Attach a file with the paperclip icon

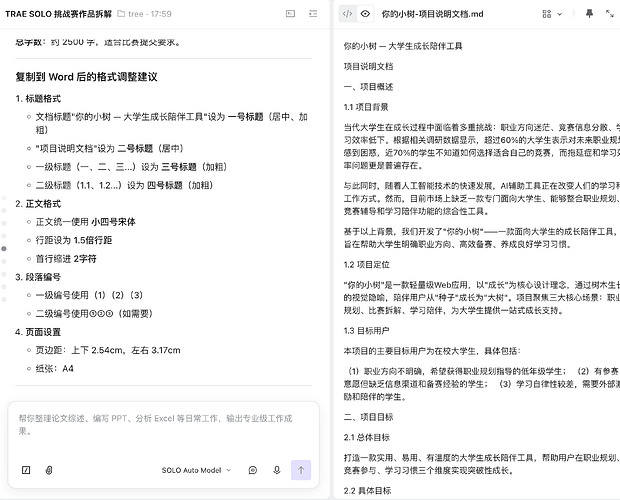49,470
